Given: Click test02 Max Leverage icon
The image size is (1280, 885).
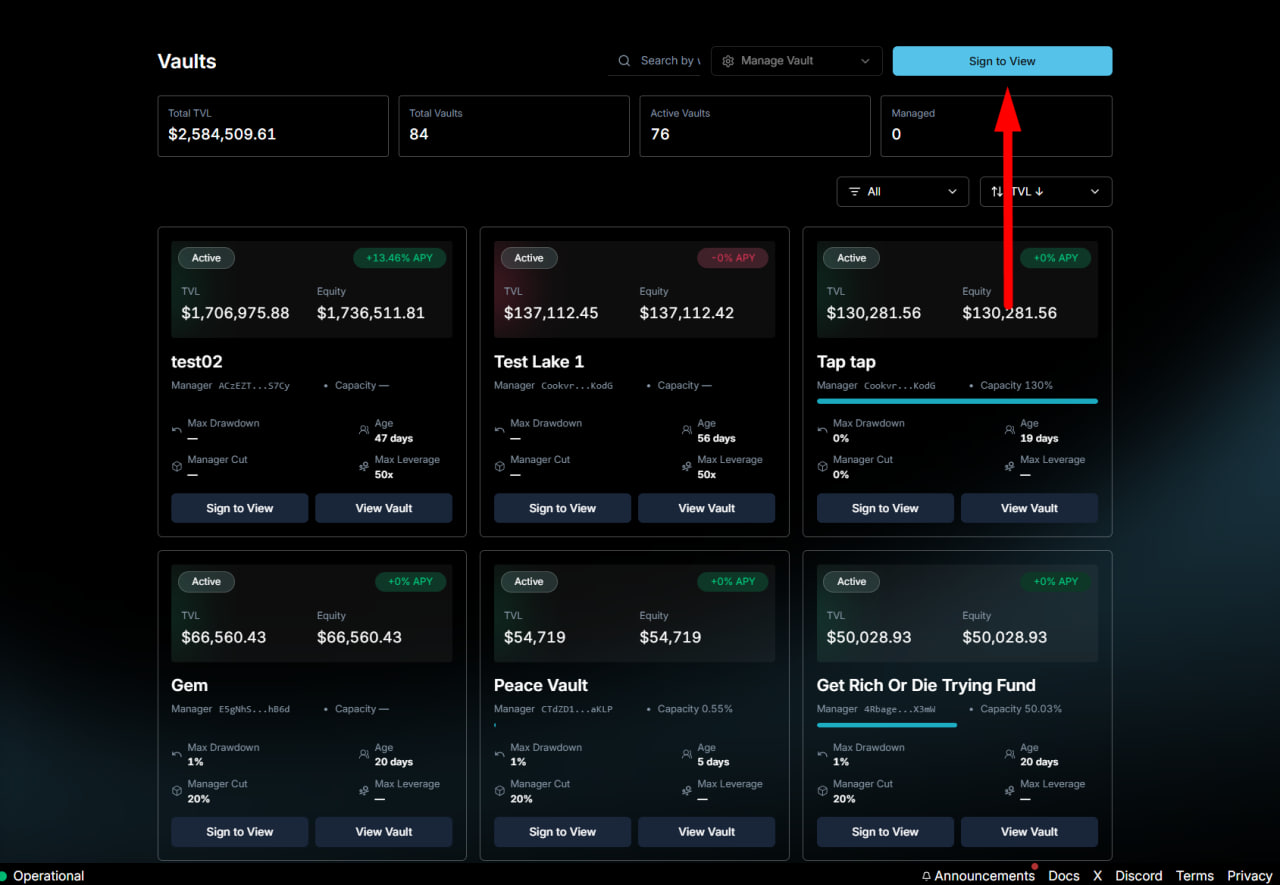Looking at the screenshot, I should [x=364, y=467].
